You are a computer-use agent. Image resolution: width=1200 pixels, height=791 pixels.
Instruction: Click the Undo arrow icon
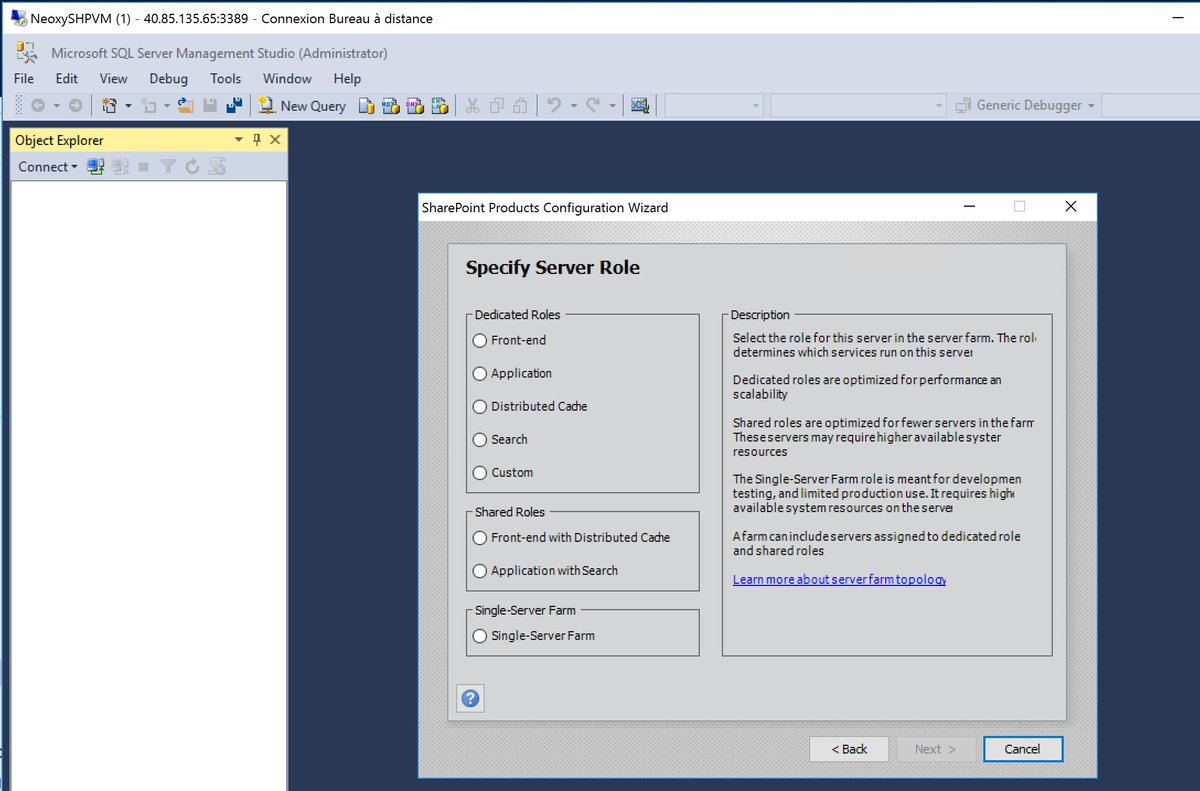pyautogui.click(x=554, y=105)
